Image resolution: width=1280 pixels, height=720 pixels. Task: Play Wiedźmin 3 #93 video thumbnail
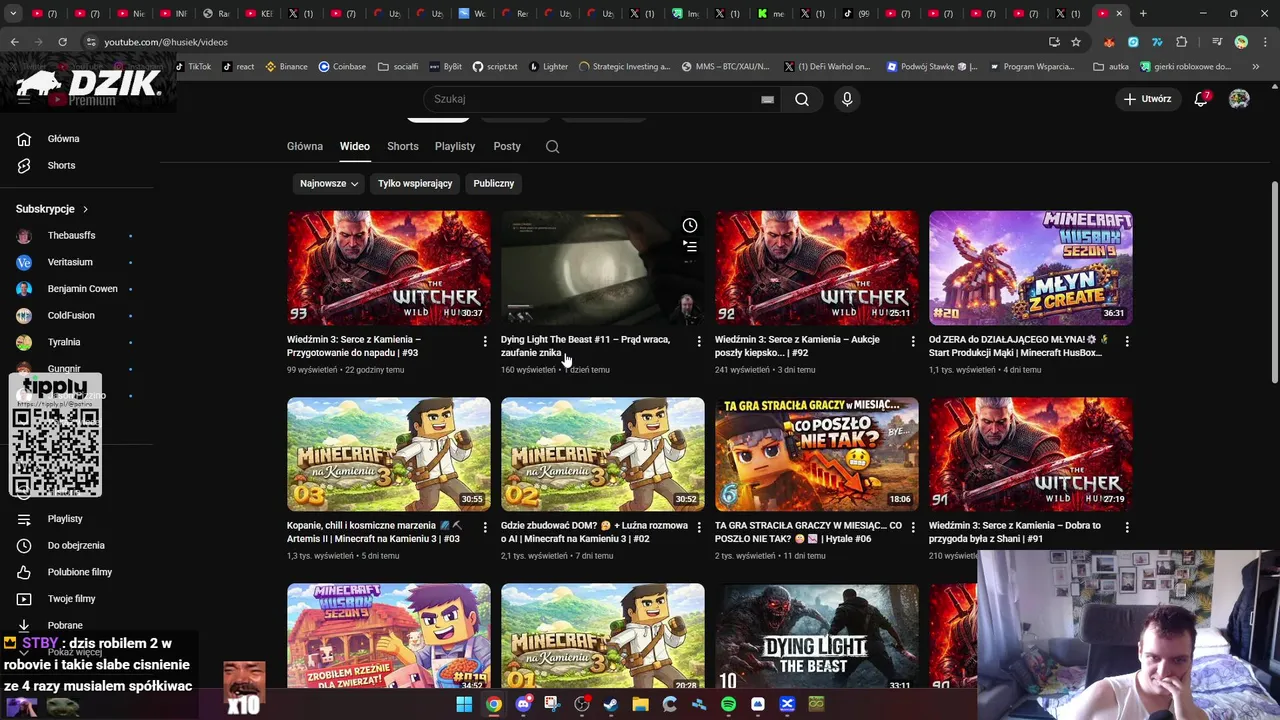[389, 267]
